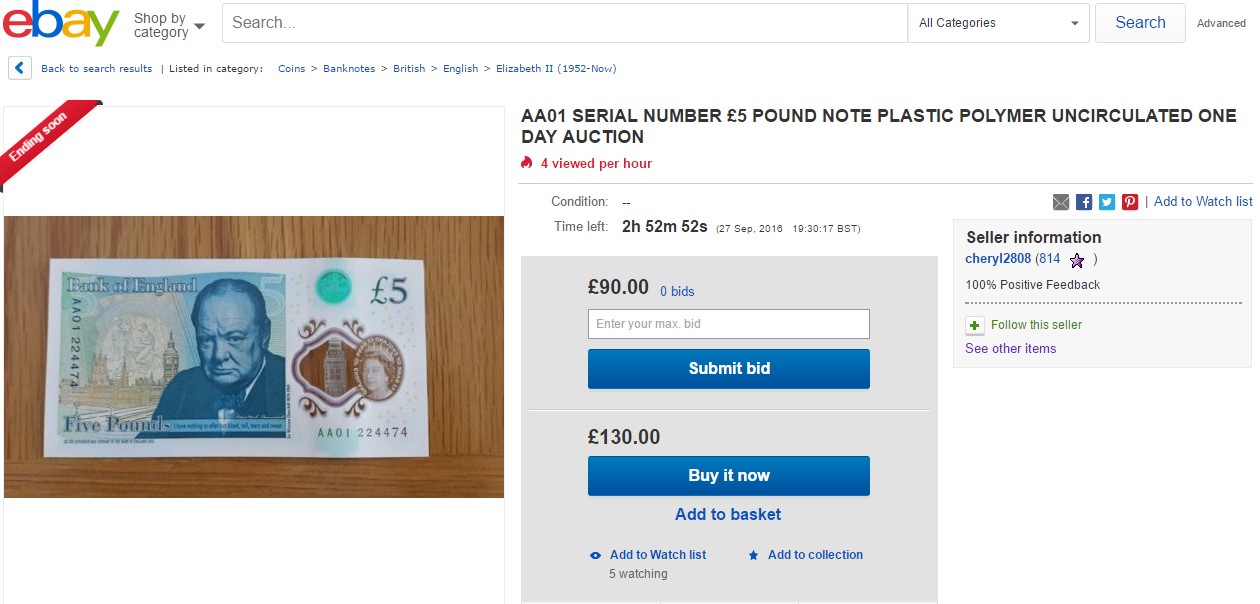Open seller cheryl2808 profile link
Viewport: 1260px width, 604px height.
tap(997, 259)
